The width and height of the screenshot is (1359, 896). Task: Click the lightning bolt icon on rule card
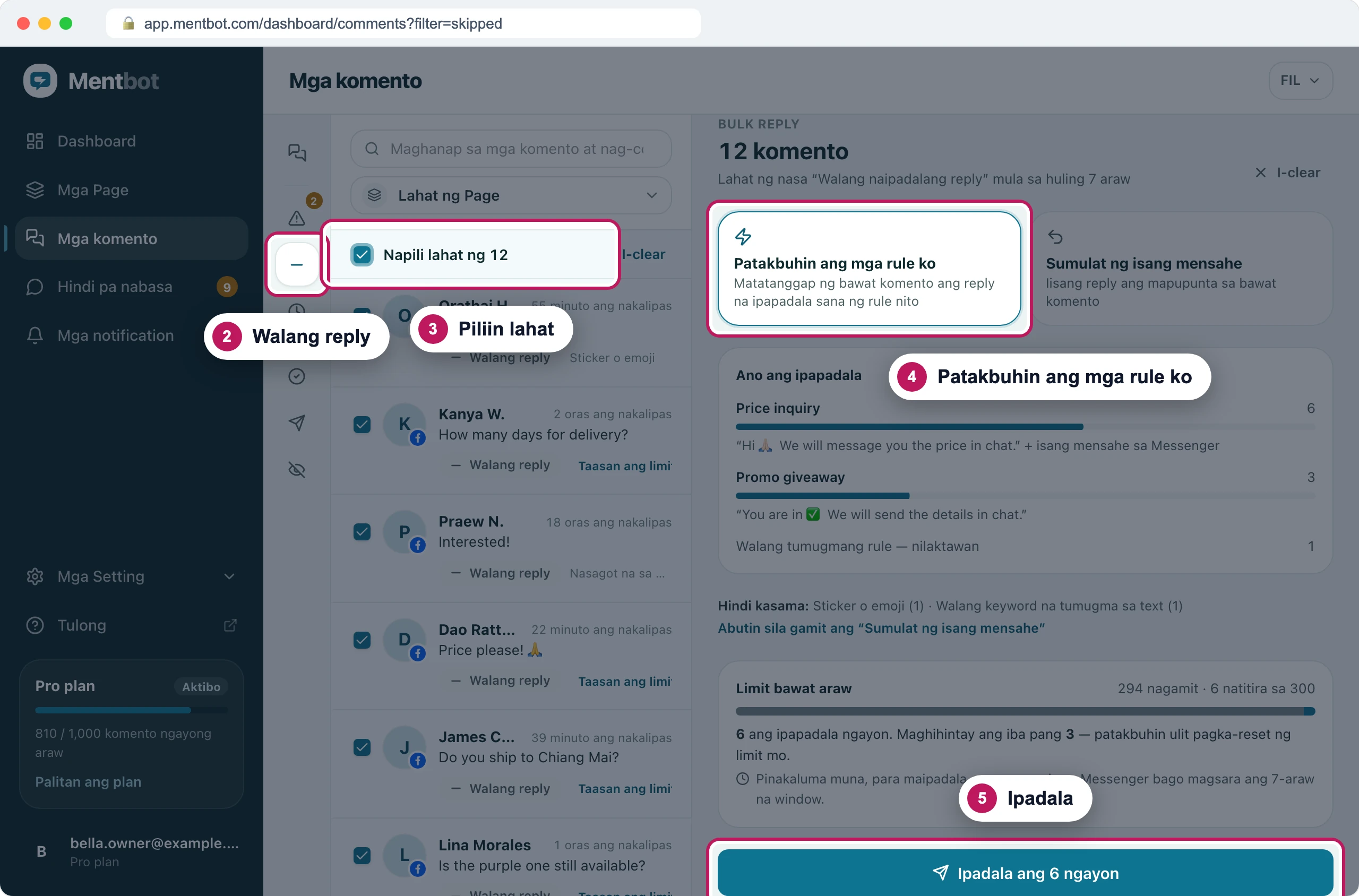tap(743, 236)
